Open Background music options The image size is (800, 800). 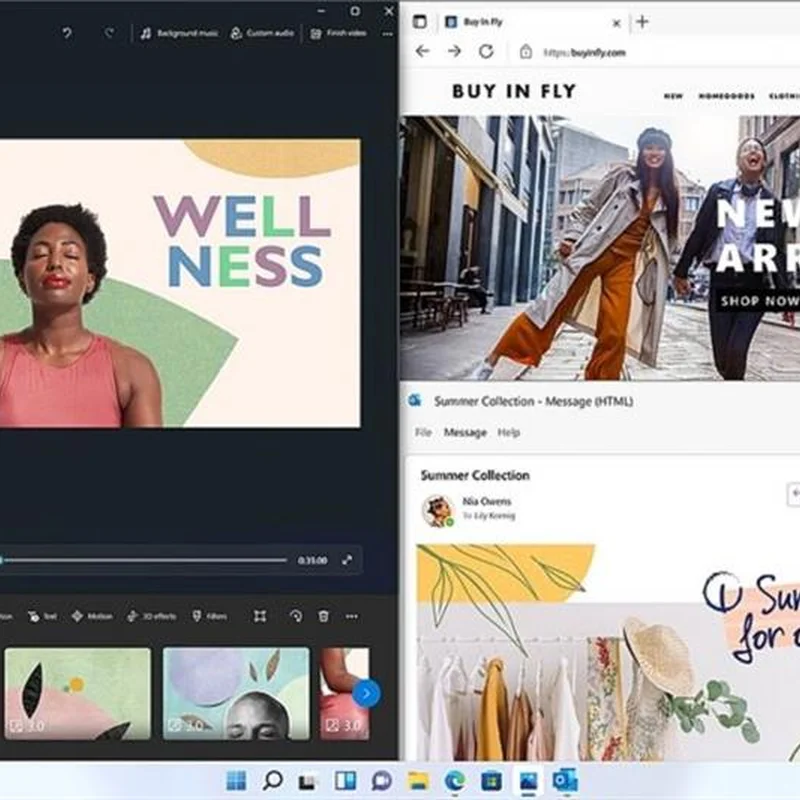pos(179,33)
